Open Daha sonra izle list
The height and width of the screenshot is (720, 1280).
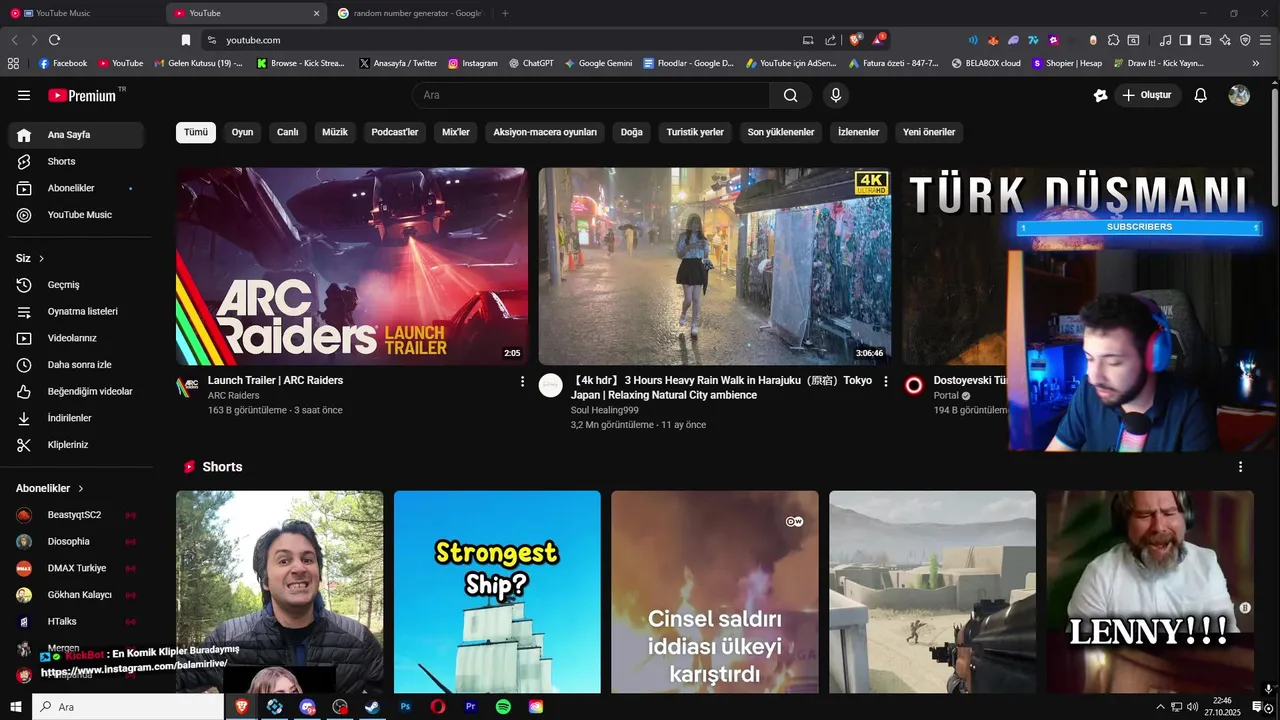76,365
